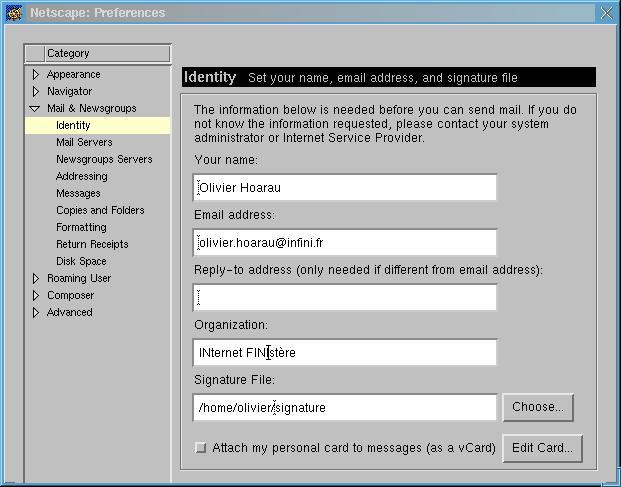Open the Return Receipts preferences
Image resolution: width=621 pixels, height=487 pixels.
pyautogui.click(x=92, y=244)
